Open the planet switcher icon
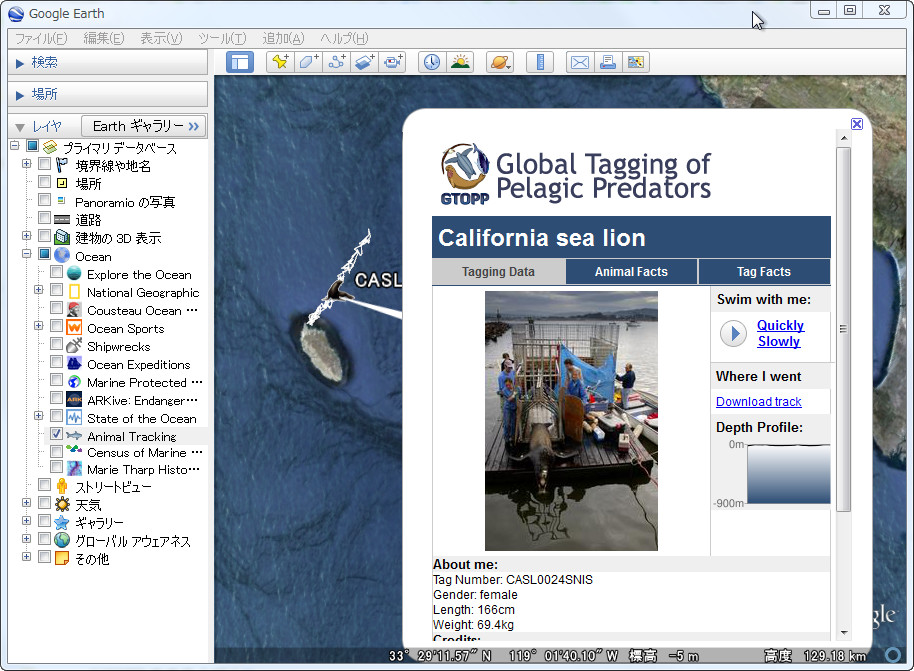 (500, 62)
